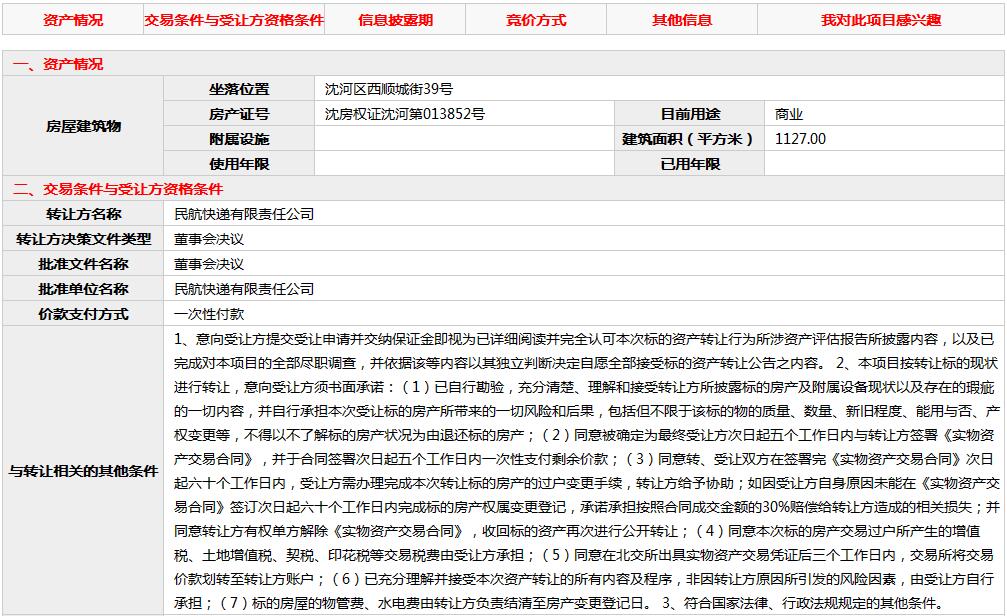This screenshot has height=616, width=1007.
Task: Switch to the 交易条件与受让方资格条件 tab
Action: pyautogui.click(x=234, y=20)
